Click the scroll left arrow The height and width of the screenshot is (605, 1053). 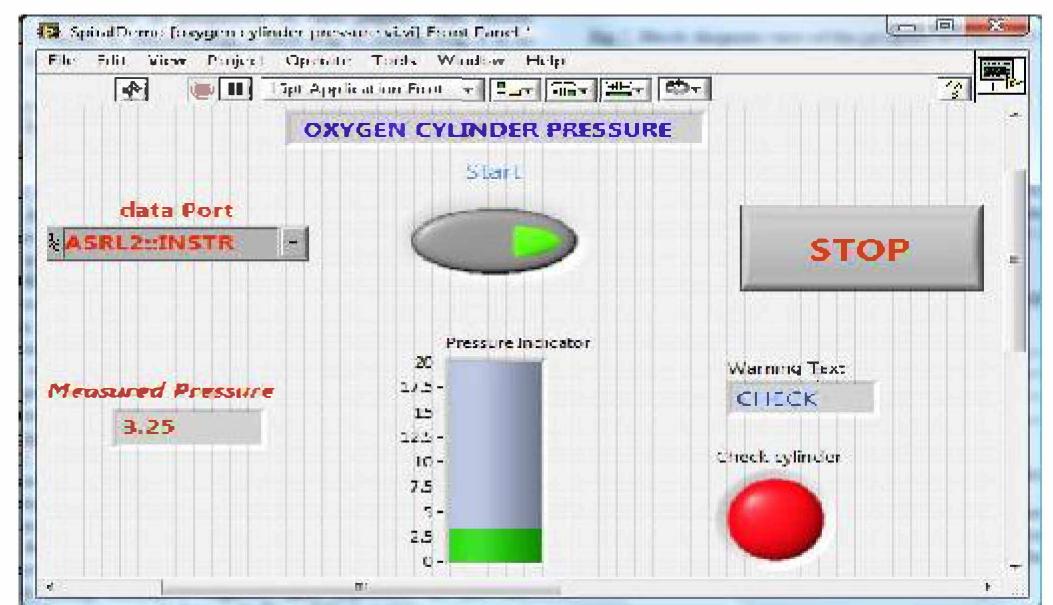[x=50, y=587]
